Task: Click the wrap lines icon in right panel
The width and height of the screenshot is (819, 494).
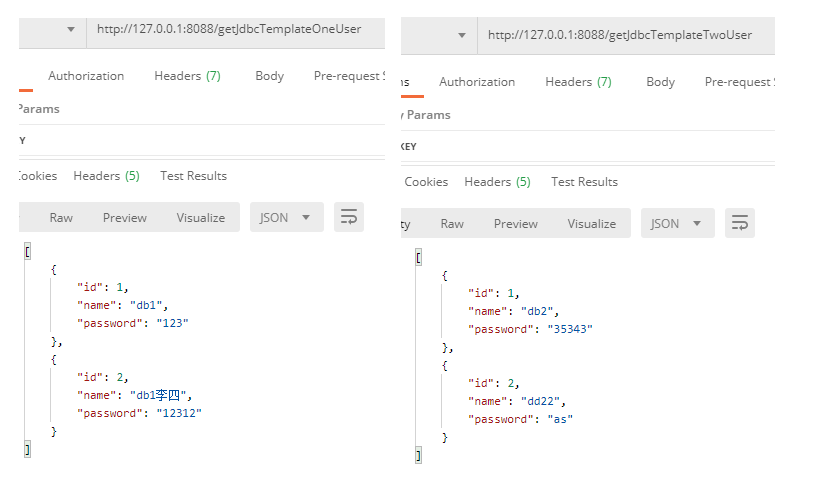Action: (x=739, y=223)
